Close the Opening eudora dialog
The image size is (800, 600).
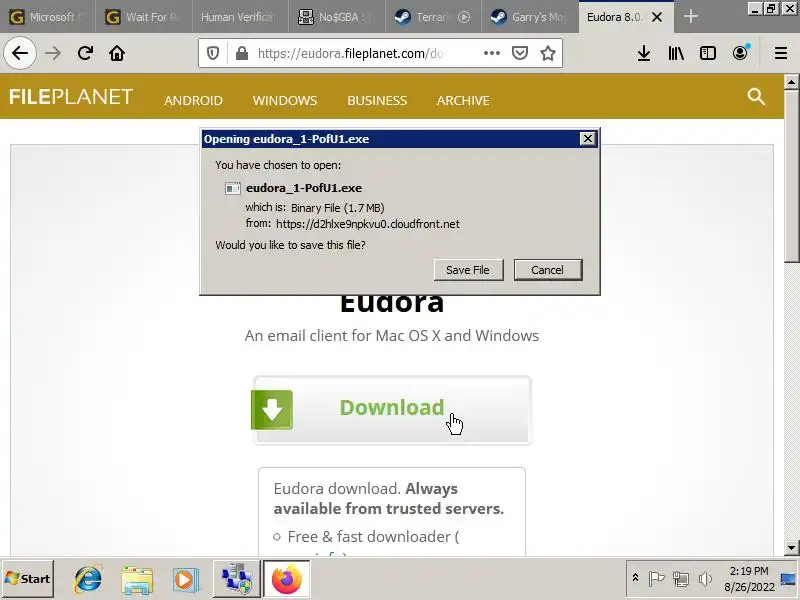[x=588, y=139]
